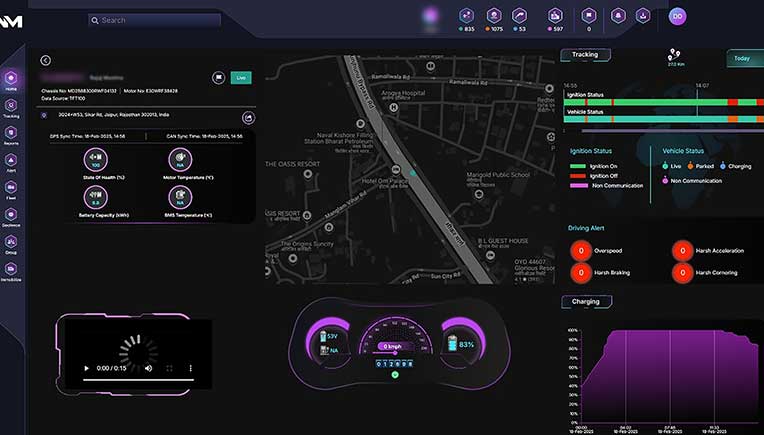Click the share icon beside the address

click(x=248, y=117)
